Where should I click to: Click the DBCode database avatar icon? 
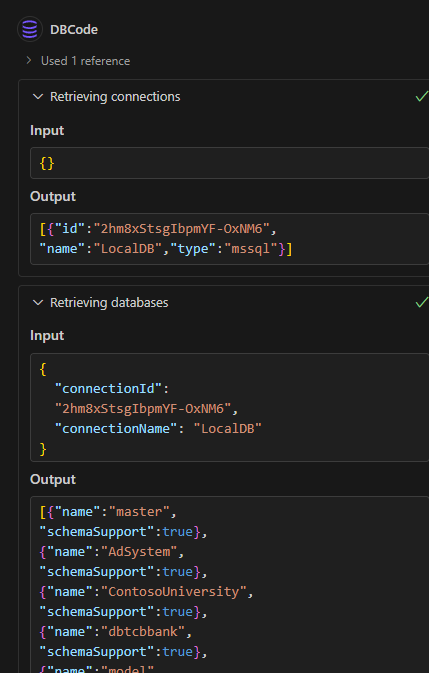click(x=30, y=29)
